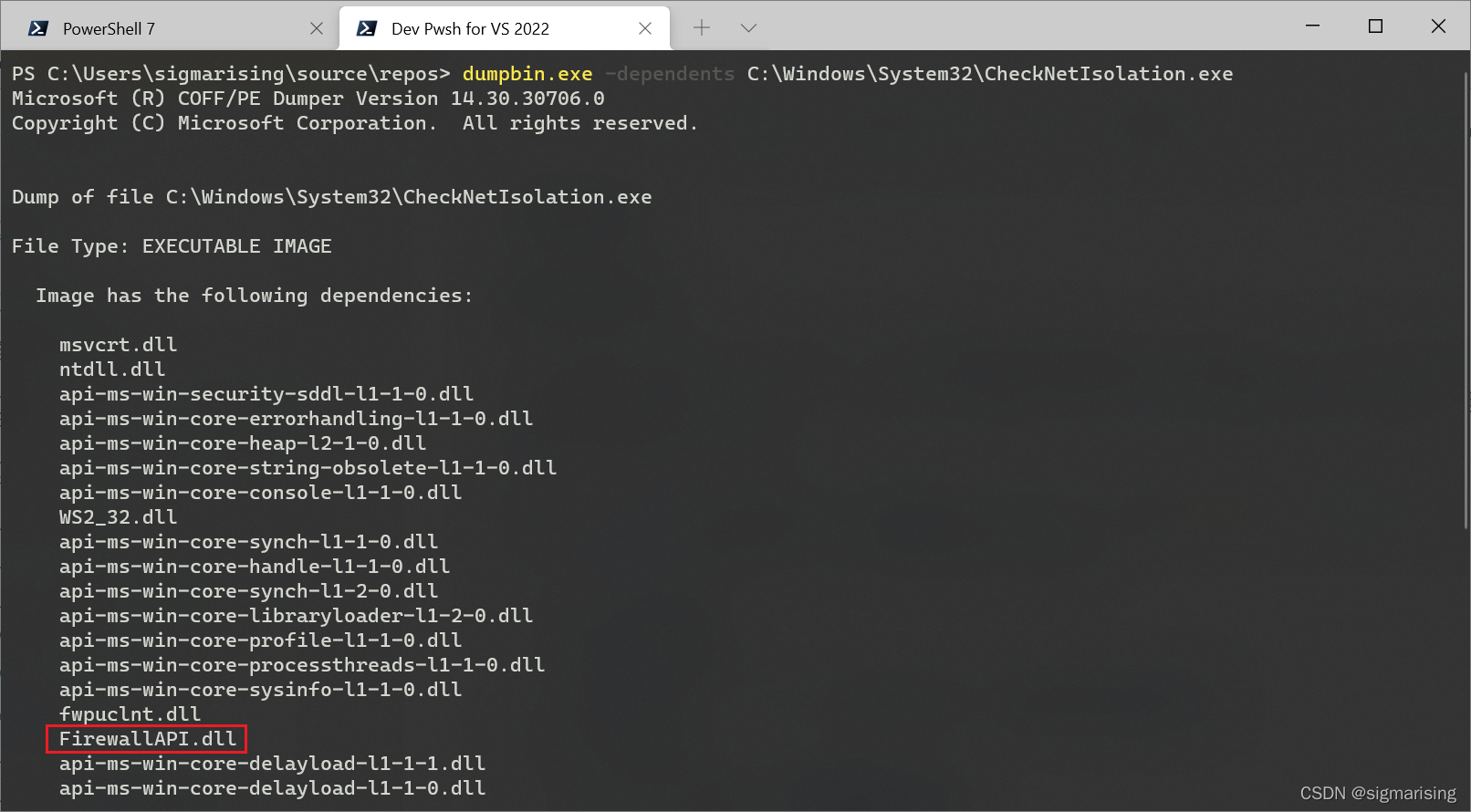Click the COFF/PE Dumper Version line
The image size is (1471, 812).
(x=308, y=99)
